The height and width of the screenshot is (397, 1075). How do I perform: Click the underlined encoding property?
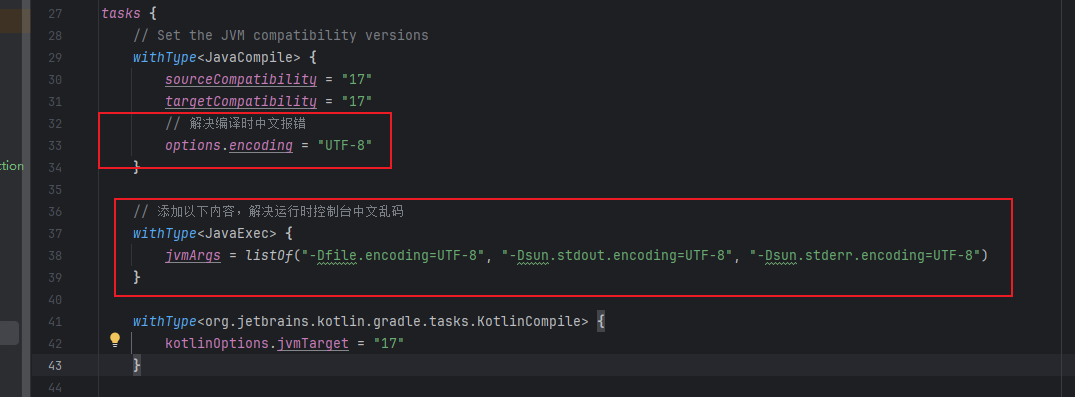(x=261, y=145)
